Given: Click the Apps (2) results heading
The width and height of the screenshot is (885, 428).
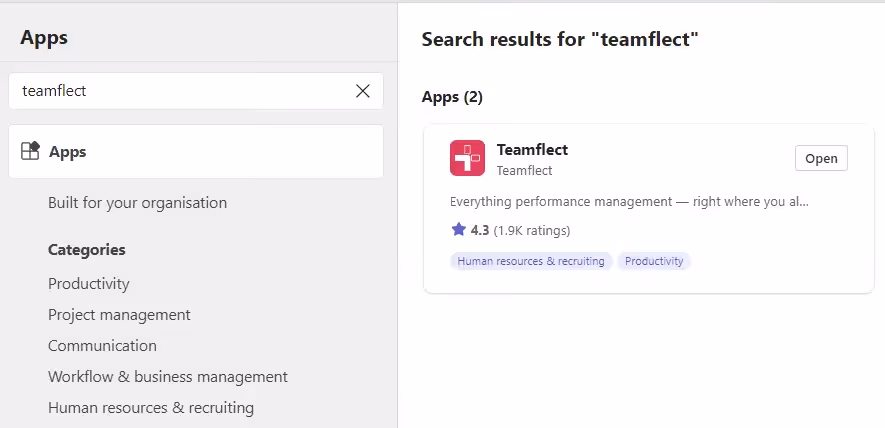Looking at the screenshot, I should (452, 97).
